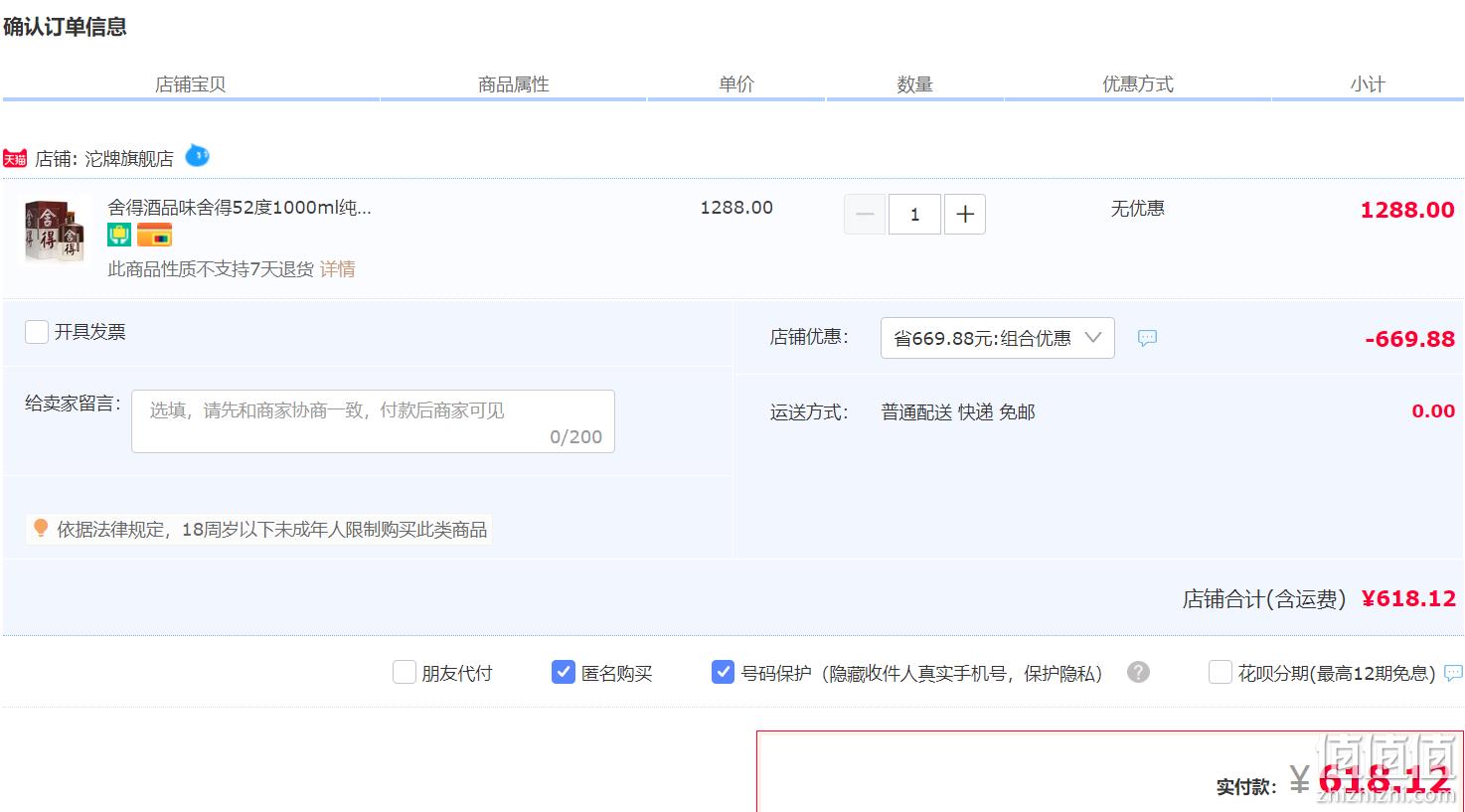Click the 单价 column header
The image size is (1465, 812).
pos(736,84)
